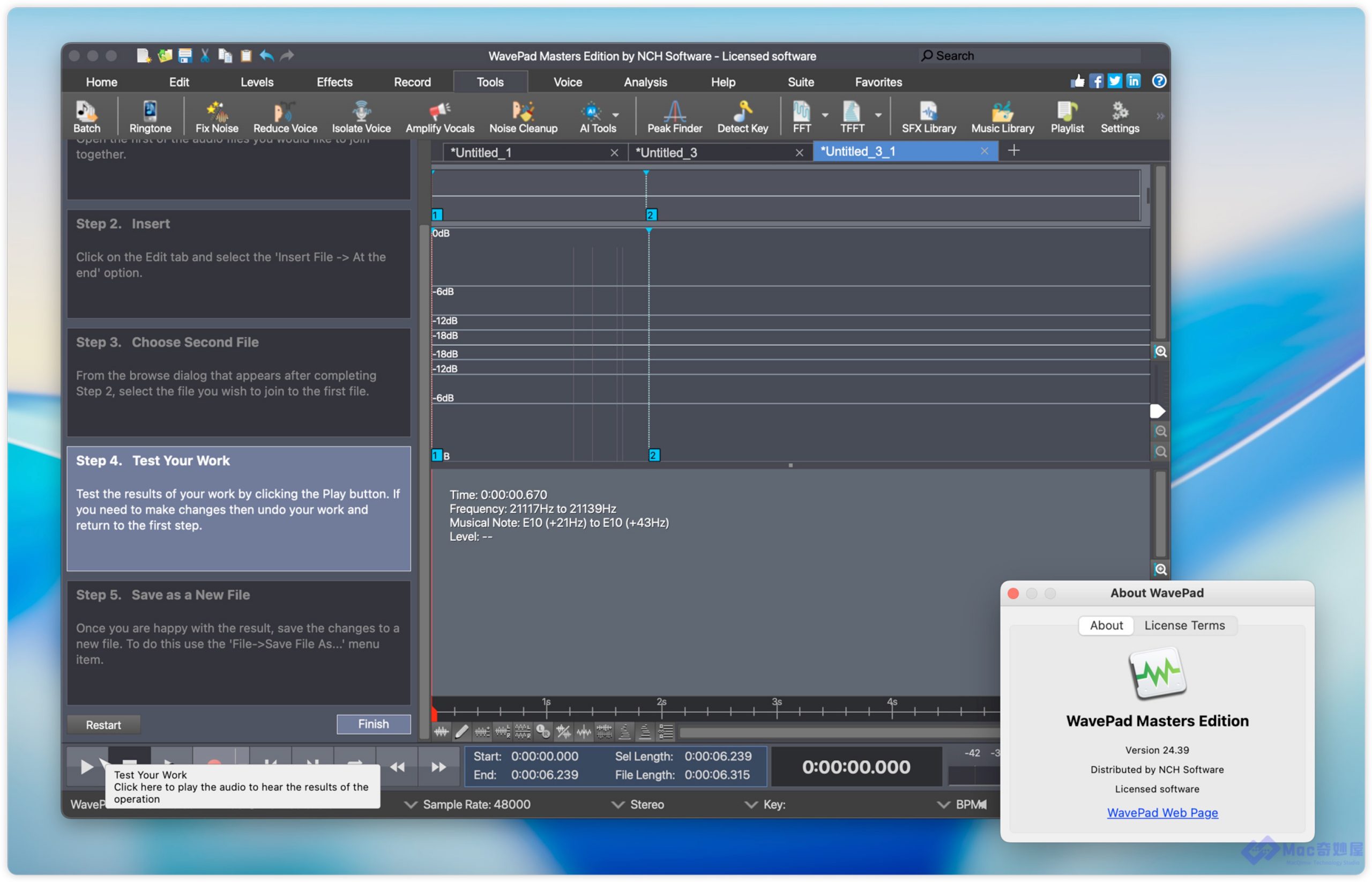The image size is (1372, 882).
Task: Switch to the Edit ribbon tab
Action: pos(178,82)
